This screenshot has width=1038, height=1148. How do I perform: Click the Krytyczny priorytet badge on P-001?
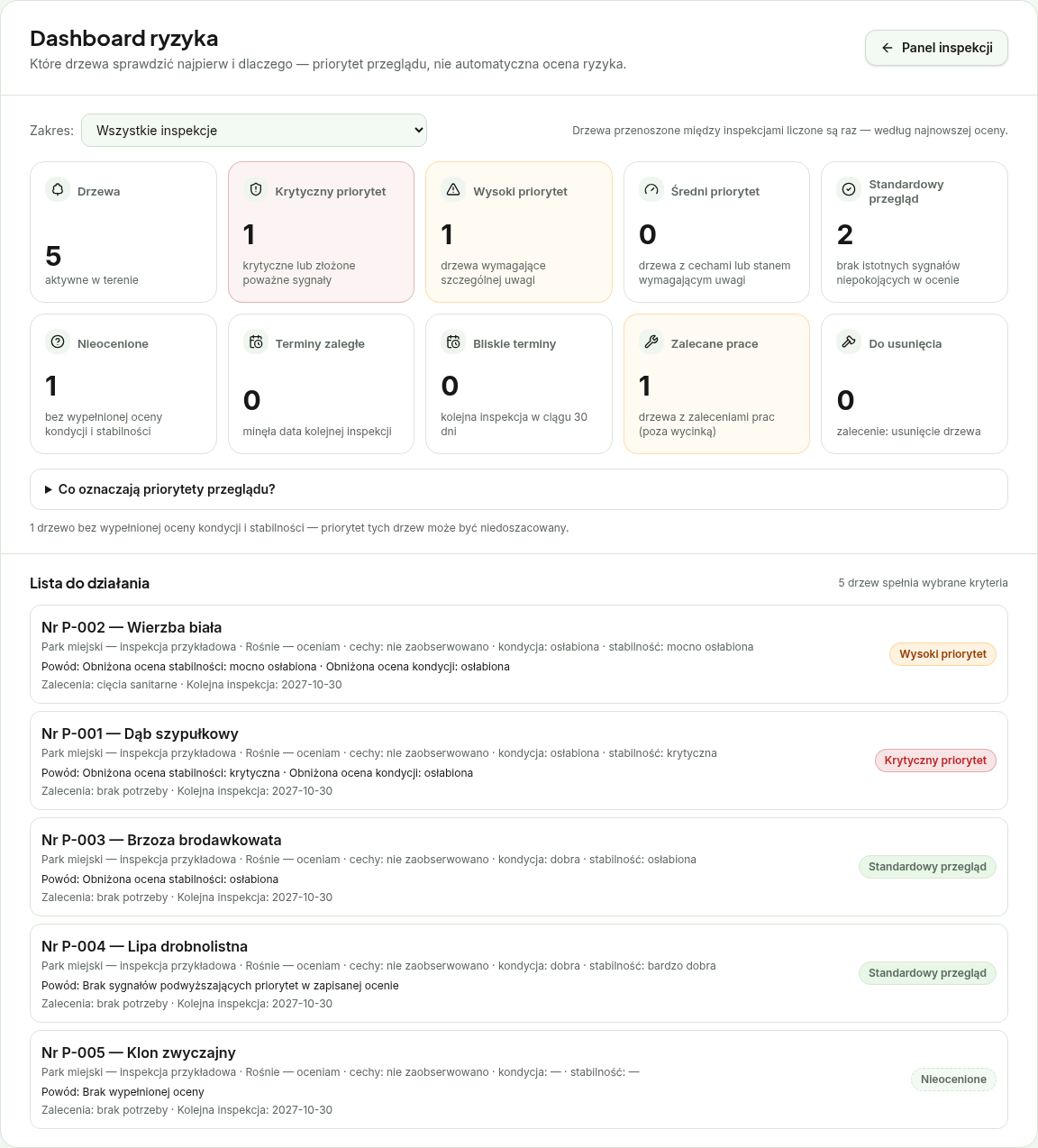935,761
